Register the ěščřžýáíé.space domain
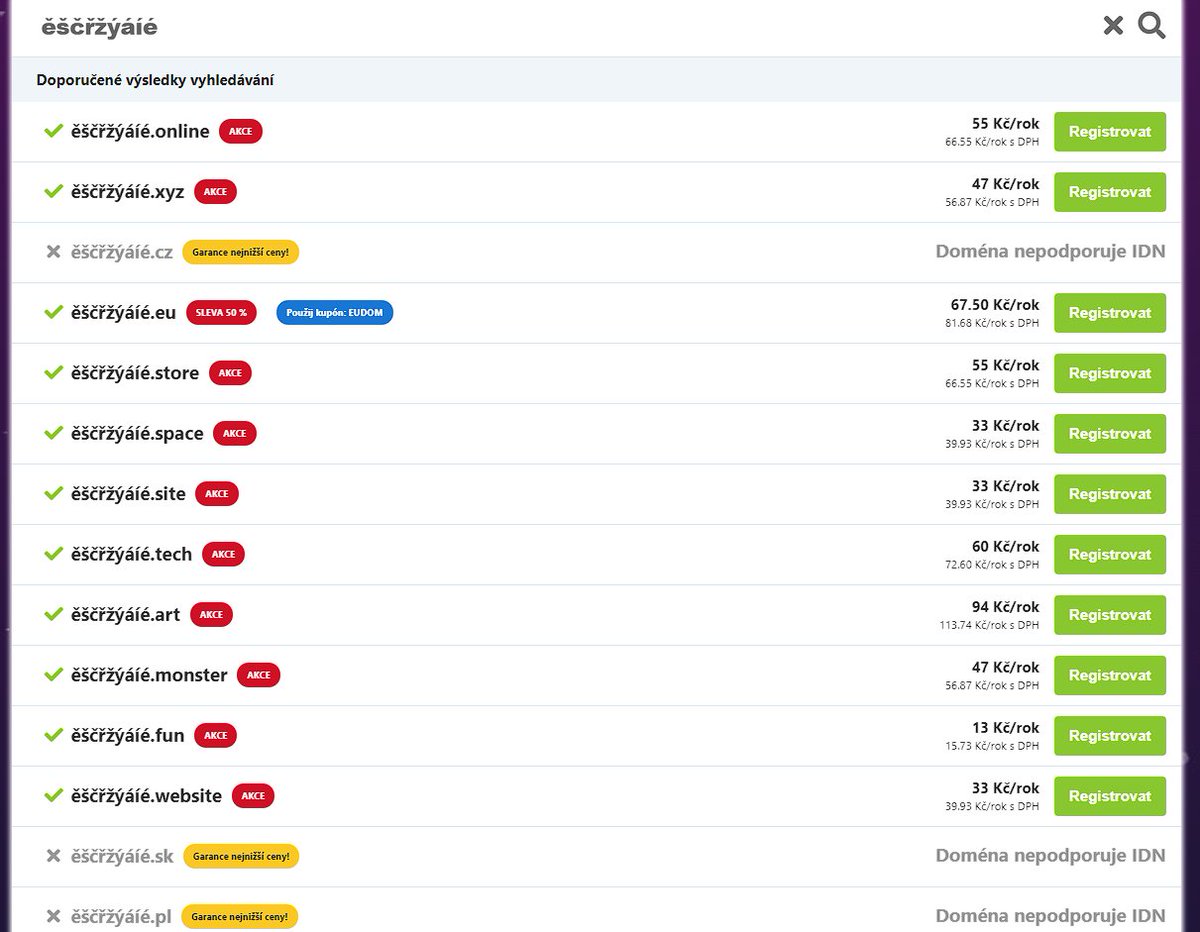This screenshot has width=1200, height=932. coord(1110,434)
